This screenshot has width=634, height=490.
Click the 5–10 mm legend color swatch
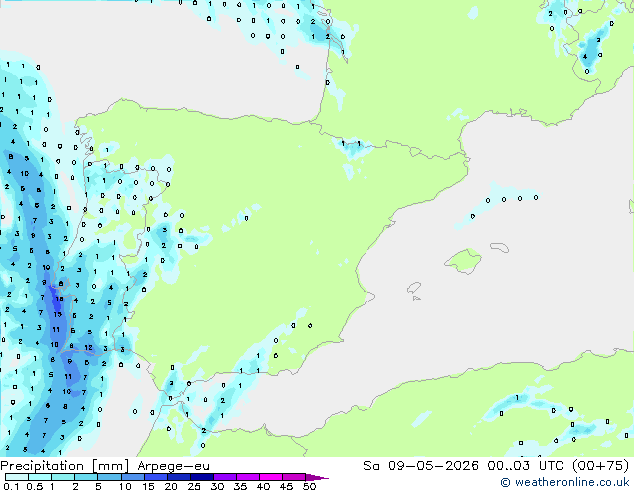click(109, 477)
